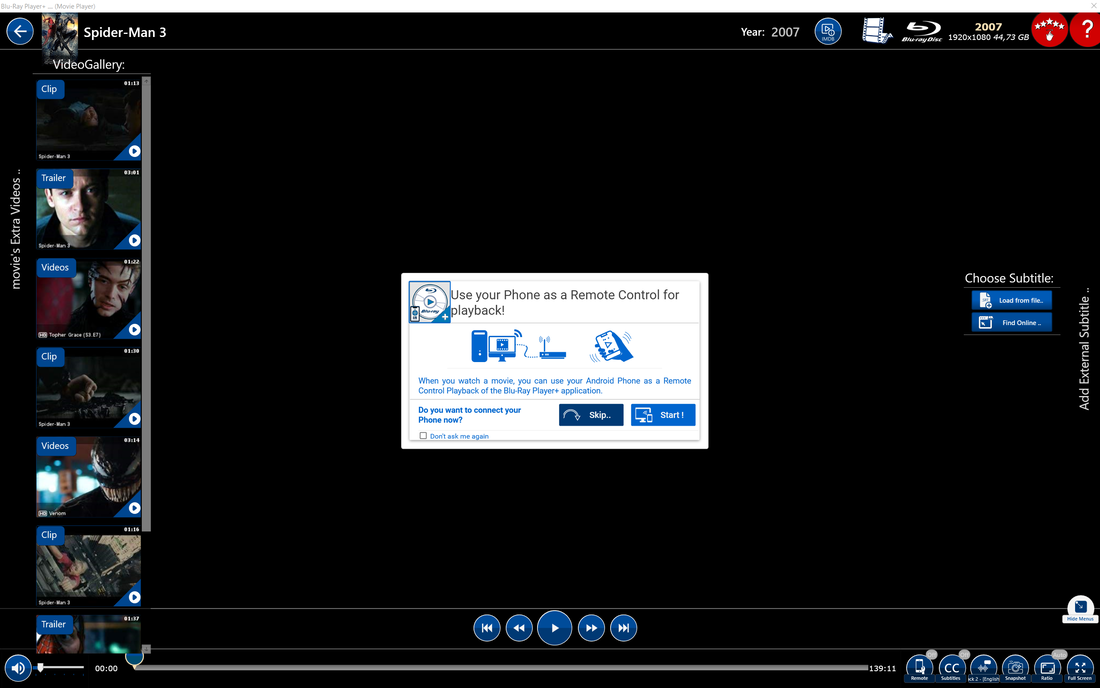
Task: Click the Blu-ray remote icon in dialog
Action: 429,302
